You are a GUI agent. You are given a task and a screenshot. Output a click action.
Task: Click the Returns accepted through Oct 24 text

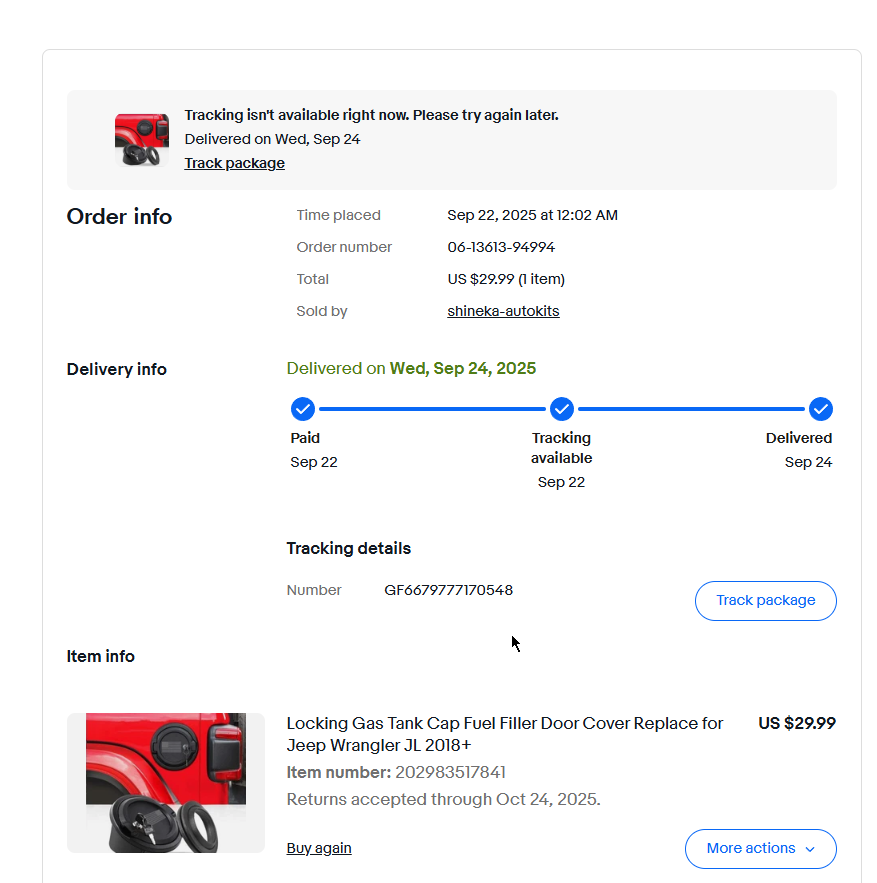[443, 799]
